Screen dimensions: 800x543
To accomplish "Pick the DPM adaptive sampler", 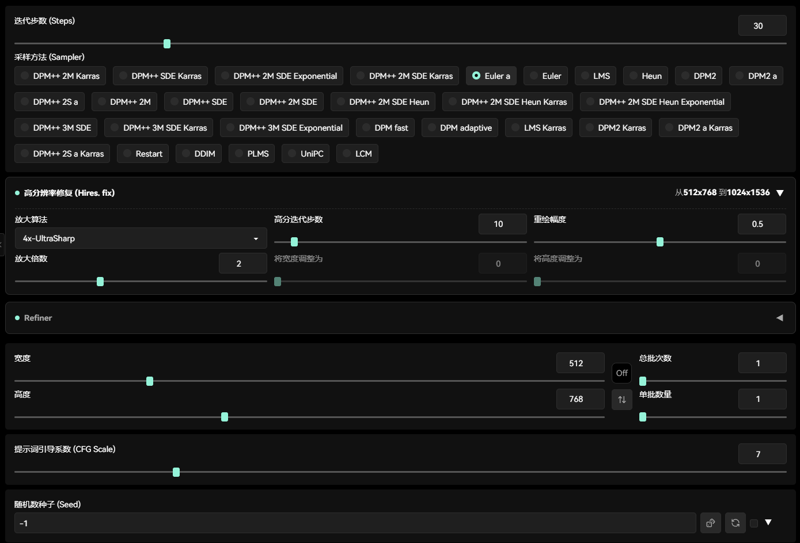I will coord(460,128).
